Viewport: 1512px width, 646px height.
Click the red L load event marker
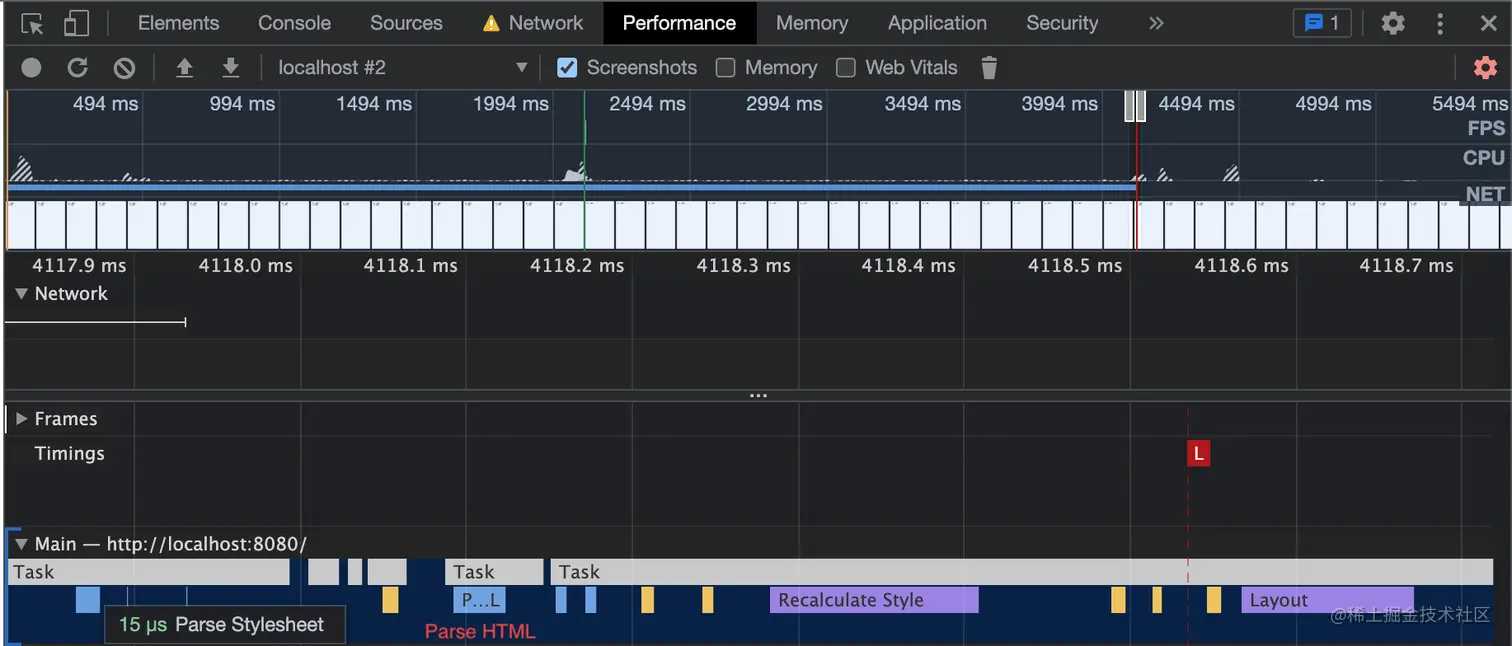[1198, 454]
